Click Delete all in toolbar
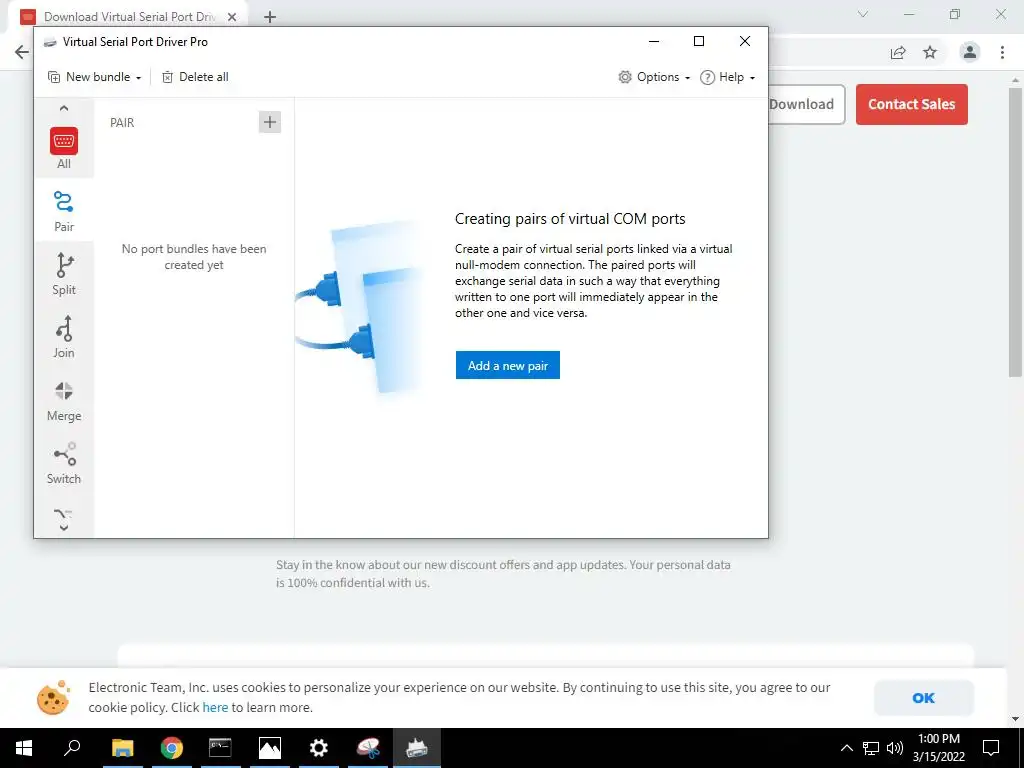This screenshot has height=768, width=1024. (x=195, y=77)
